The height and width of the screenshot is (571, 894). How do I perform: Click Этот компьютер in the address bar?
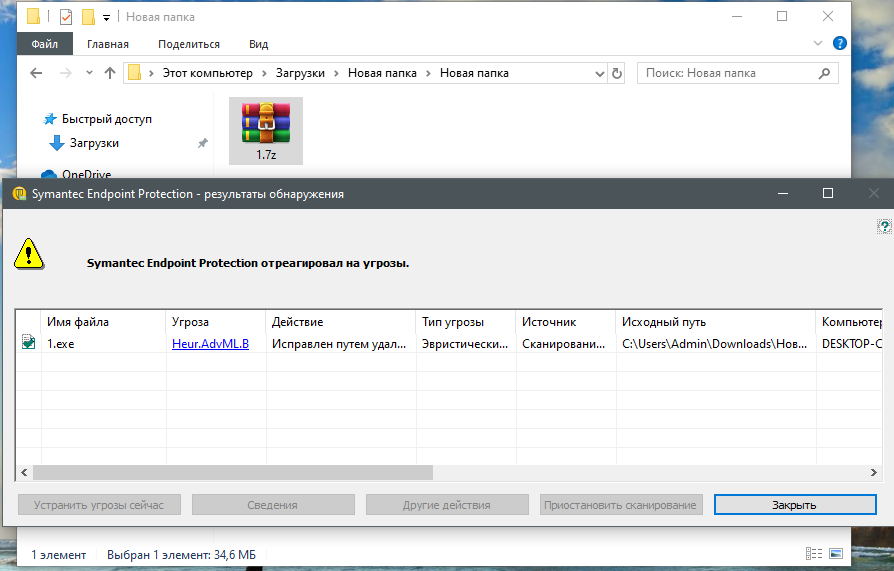(208, 73)
